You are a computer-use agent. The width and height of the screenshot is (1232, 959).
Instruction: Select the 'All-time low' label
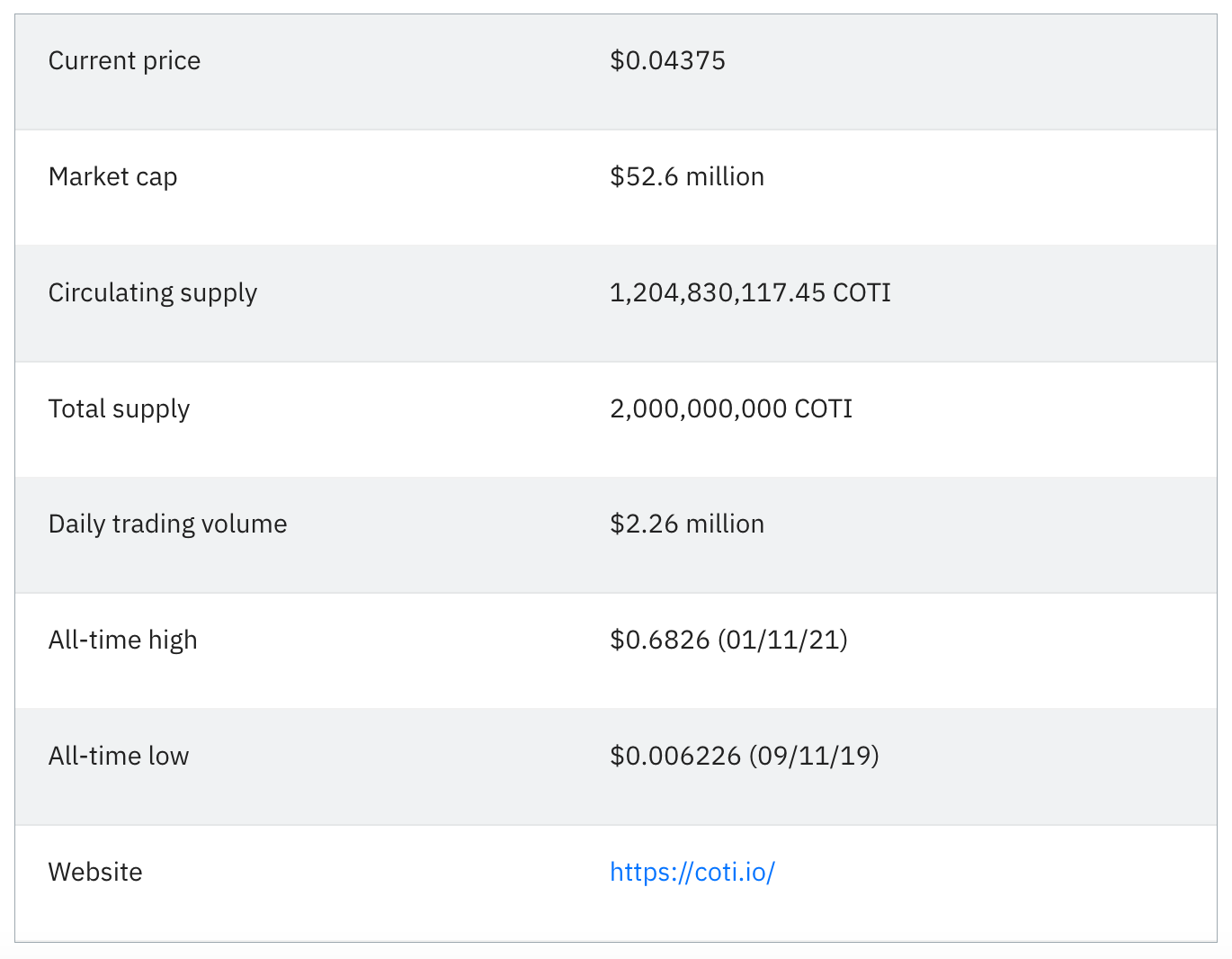tap(119, 756)
